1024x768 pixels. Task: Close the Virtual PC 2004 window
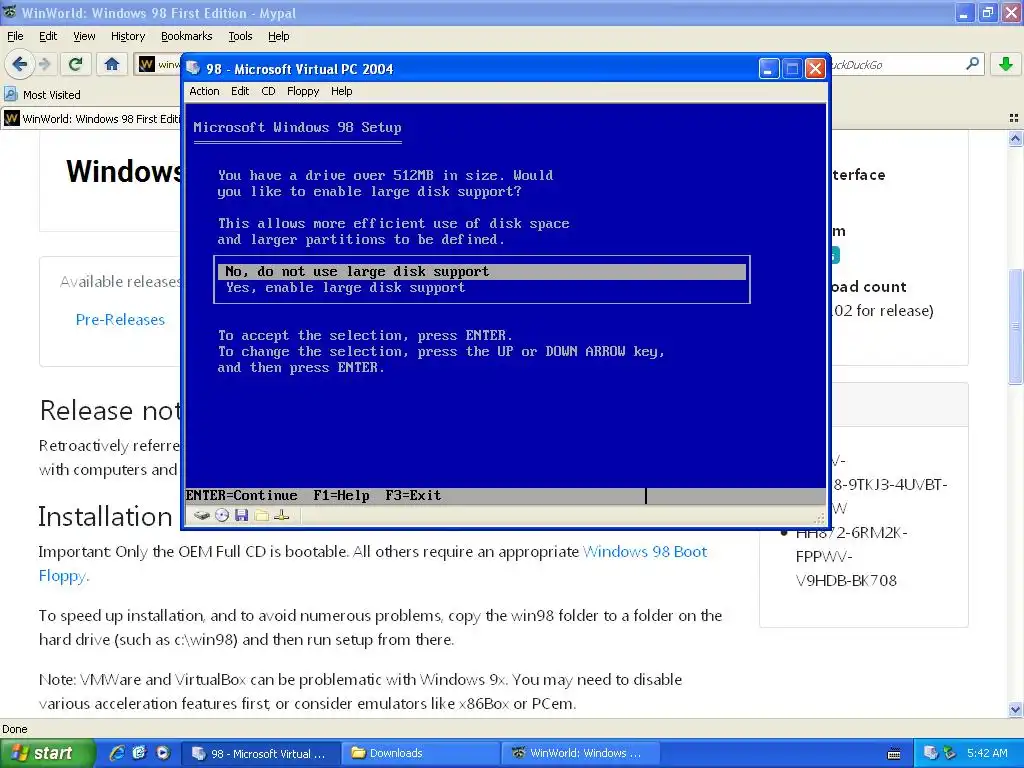click(x=815, y=69)
